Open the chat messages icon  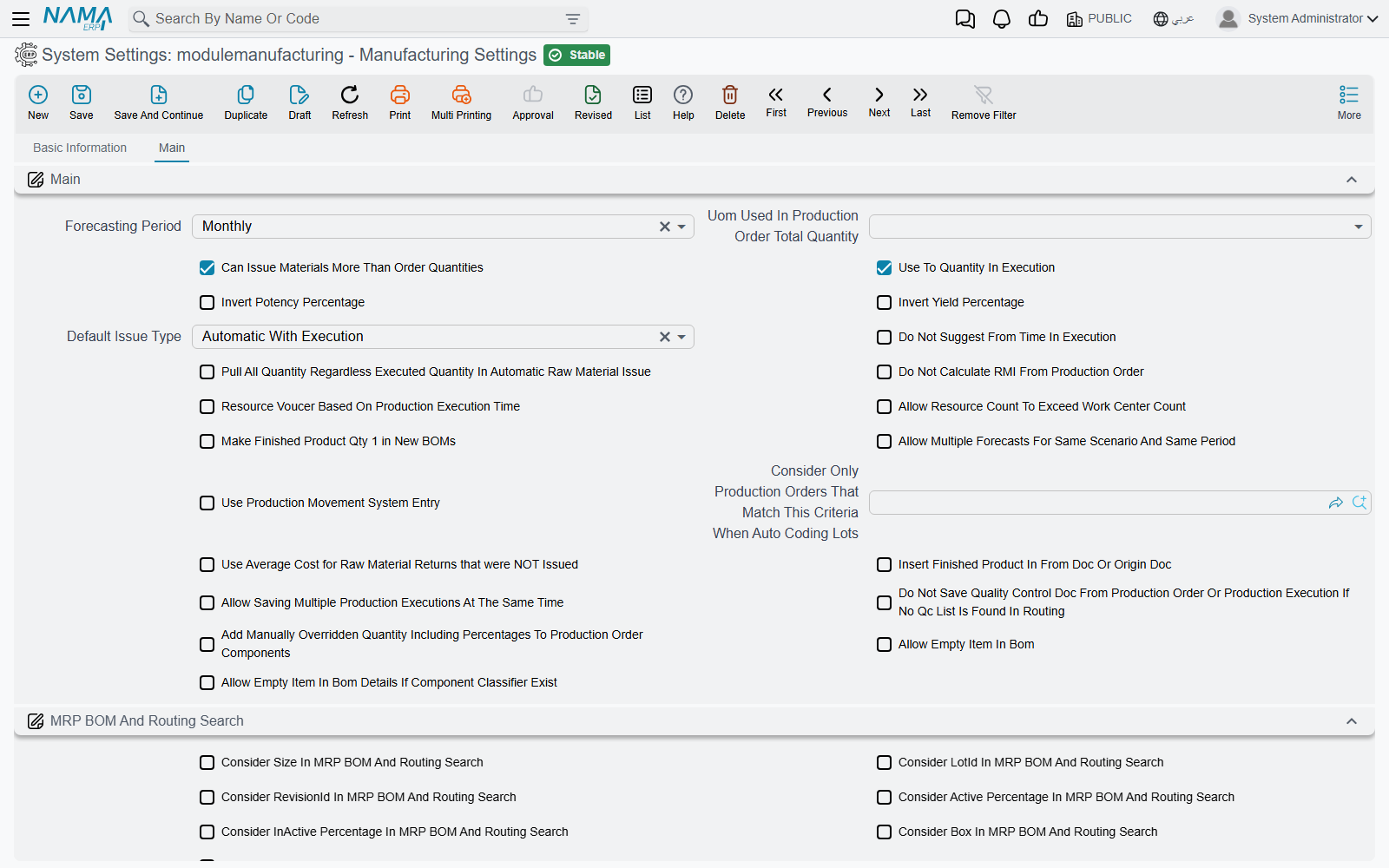(965, 18)
